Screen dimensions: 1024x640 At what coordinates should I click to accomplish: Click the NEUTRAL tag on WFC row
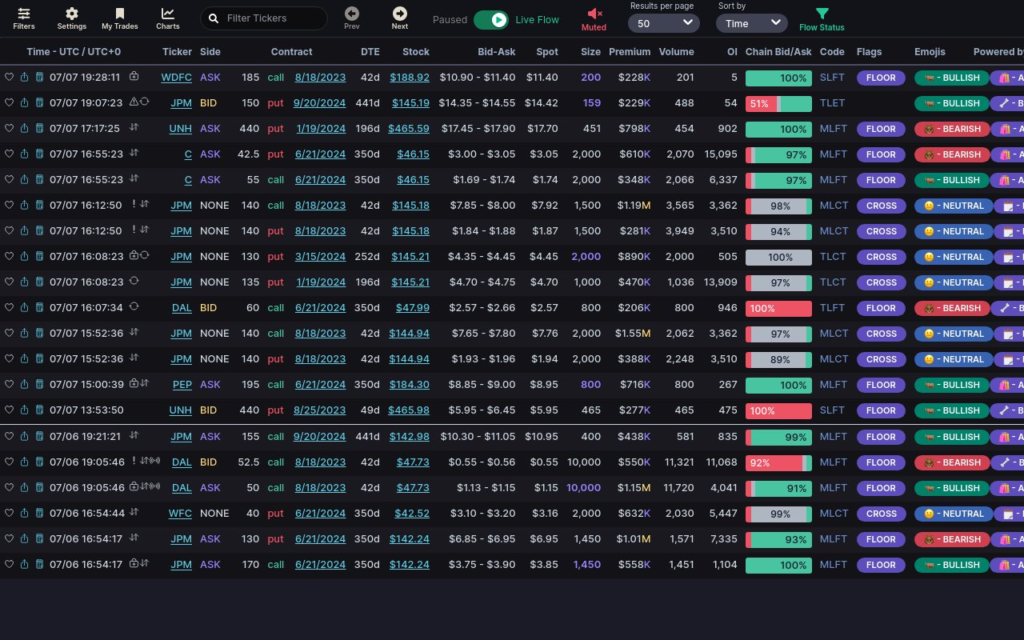pos(954,514)
